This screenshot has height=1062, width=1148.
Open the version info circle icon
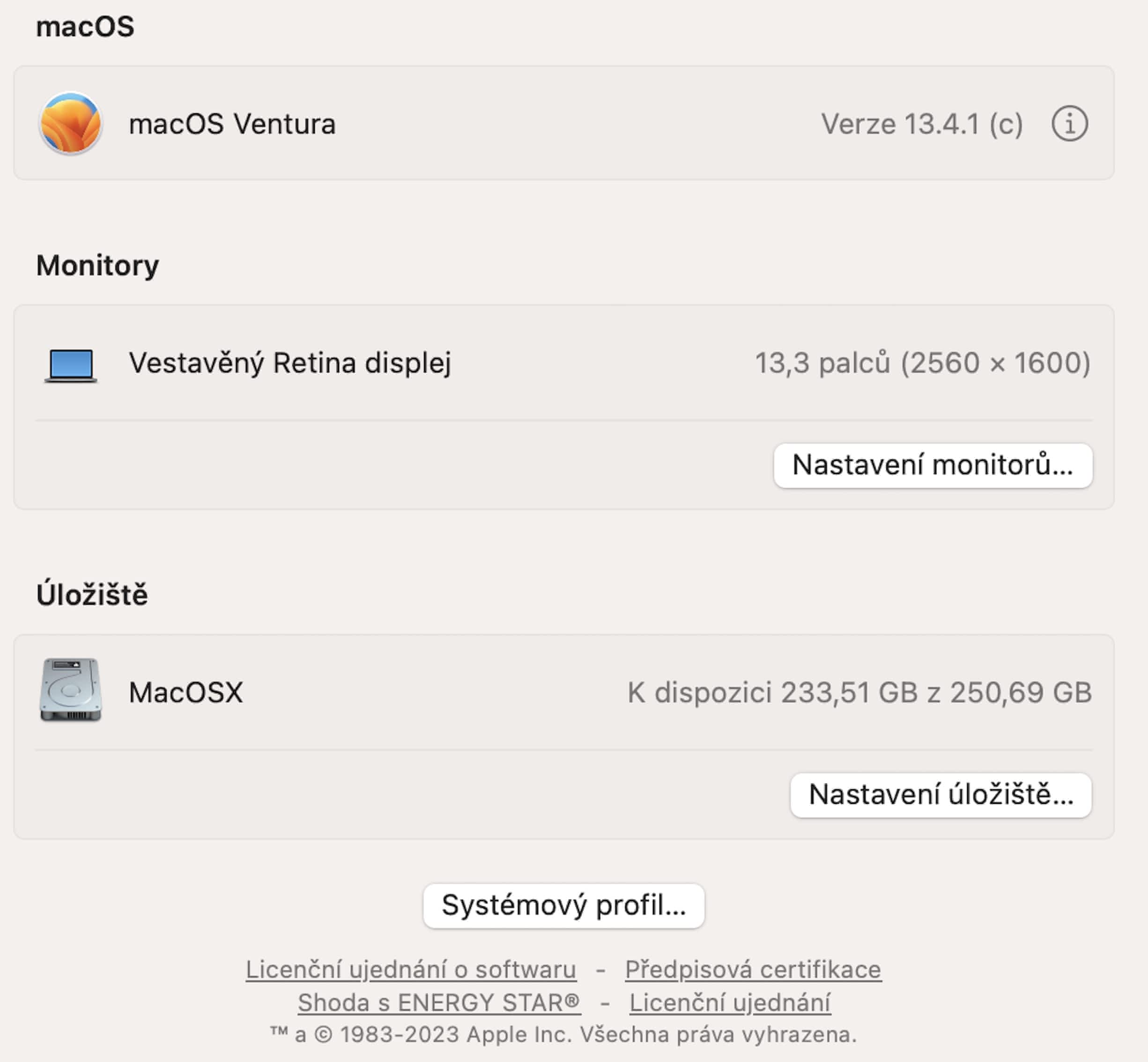coord(1069,124)
